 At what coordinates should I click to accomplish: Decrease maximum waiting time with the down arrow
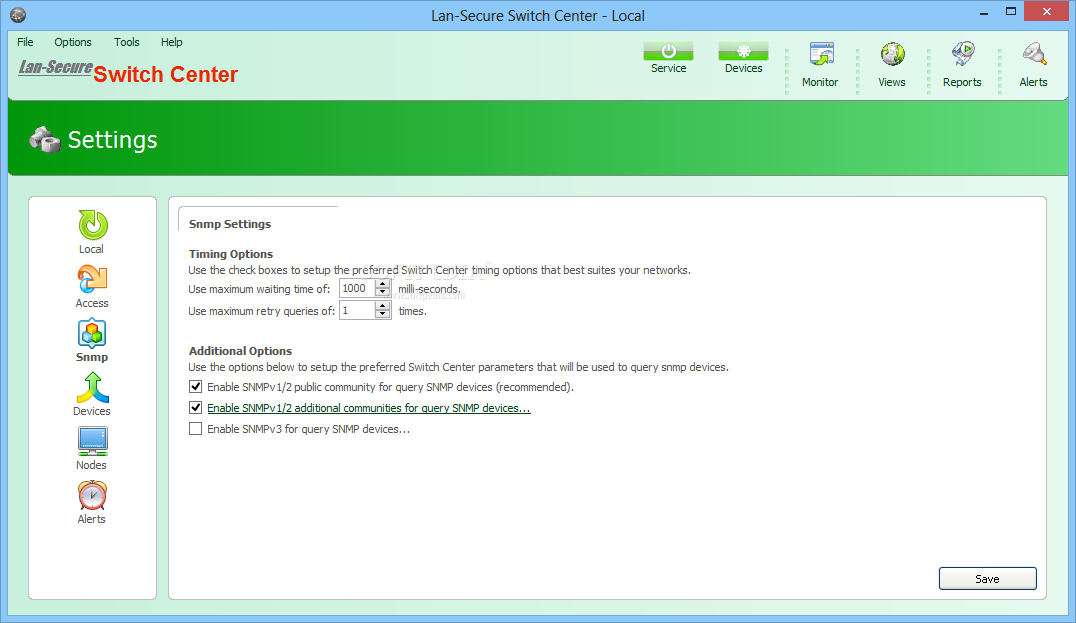pos(383,293)
